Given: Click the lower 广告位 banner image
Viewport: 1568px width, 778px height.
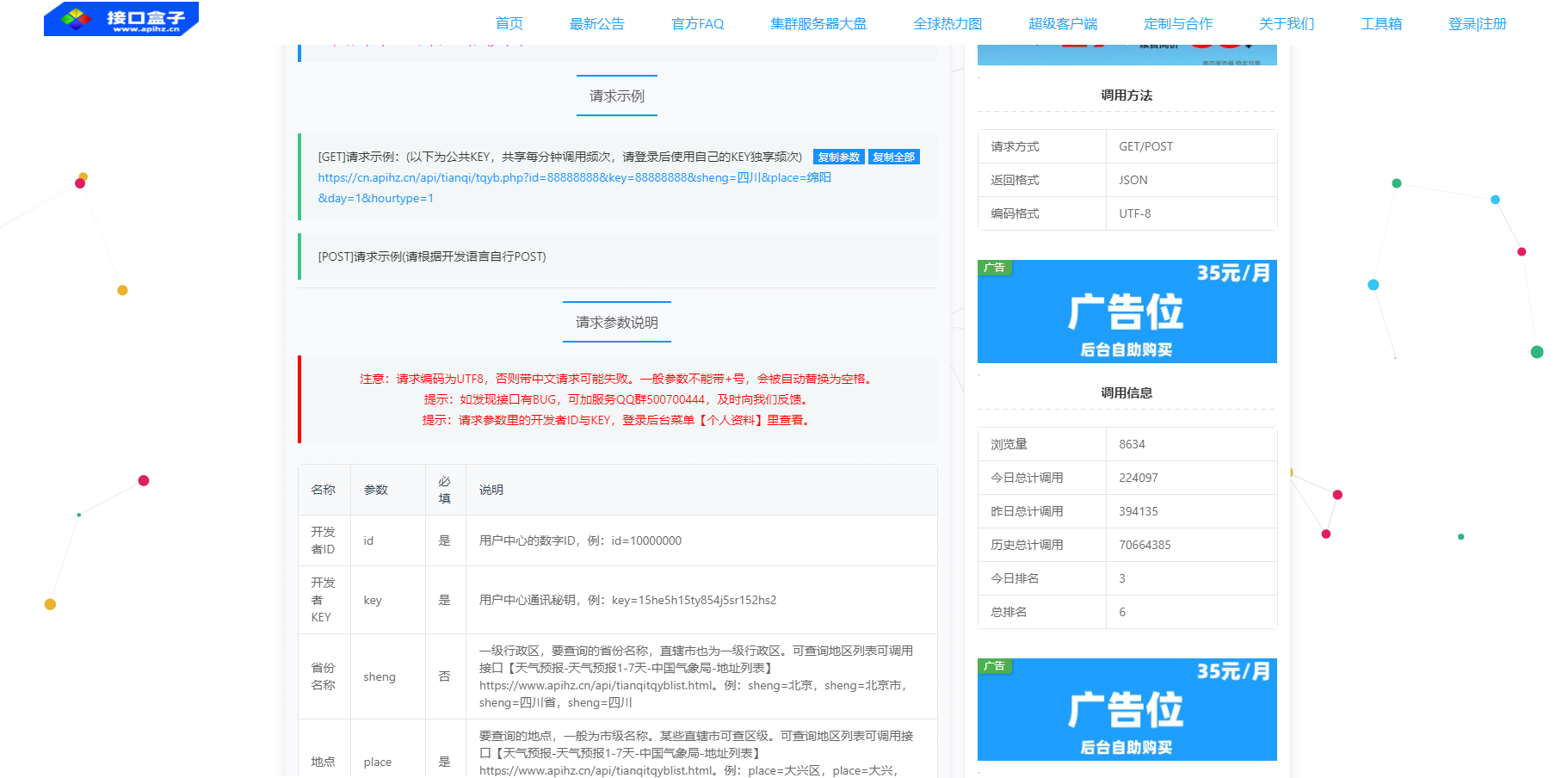Looking at the screenshot, I should point(1127,709).
